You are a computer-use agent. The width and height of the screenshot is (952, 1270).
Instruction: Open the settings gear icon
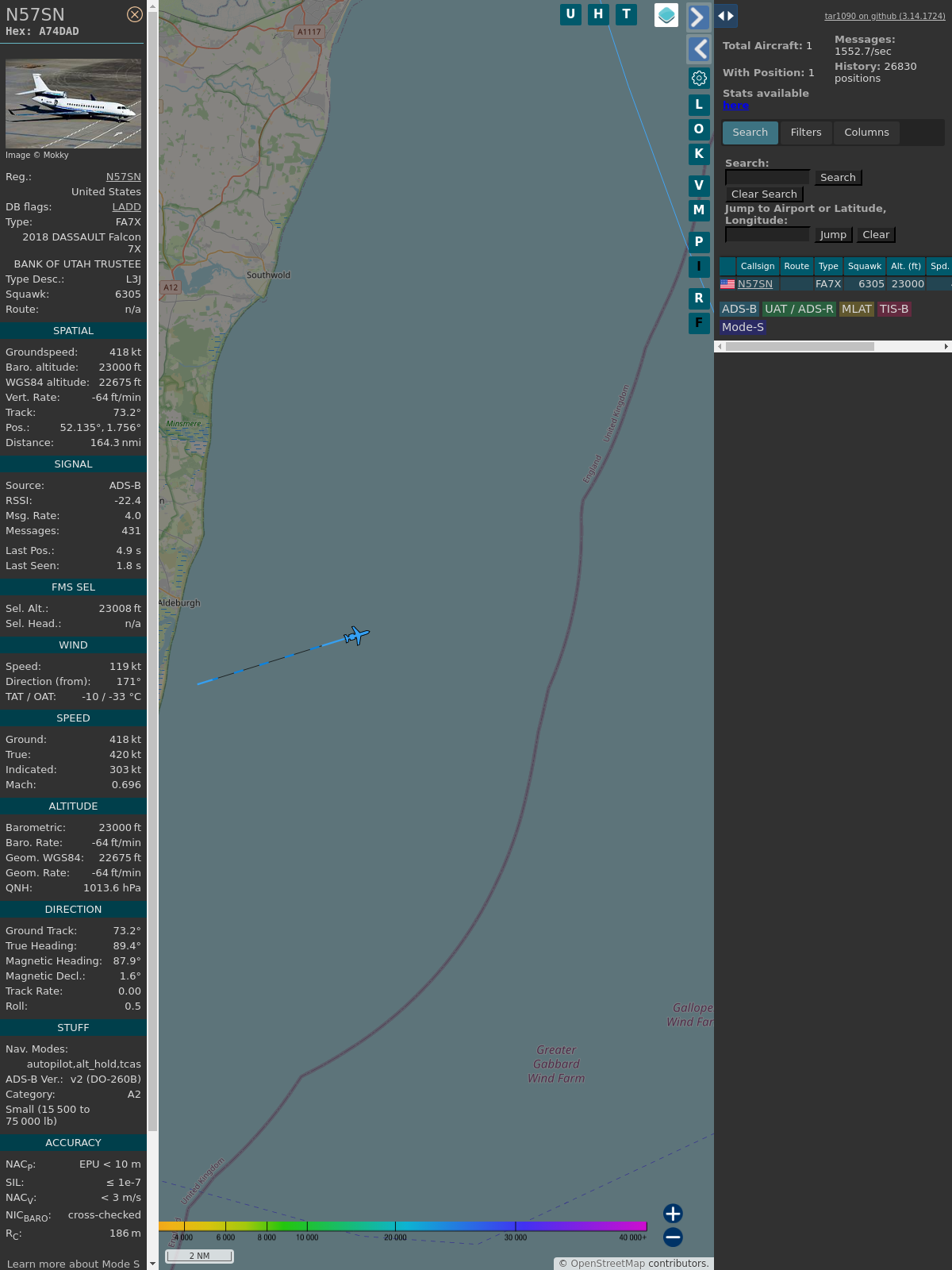tap(699, 78)
